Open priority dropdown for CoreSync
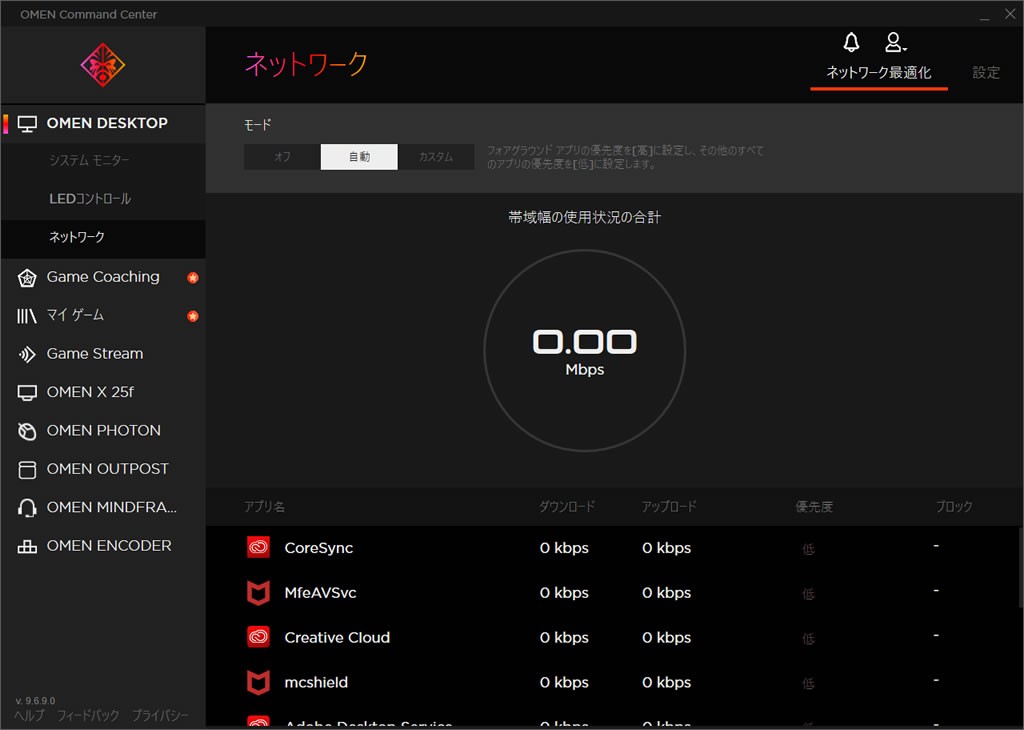The image size is (1024, 730). [x=808, y=549]
